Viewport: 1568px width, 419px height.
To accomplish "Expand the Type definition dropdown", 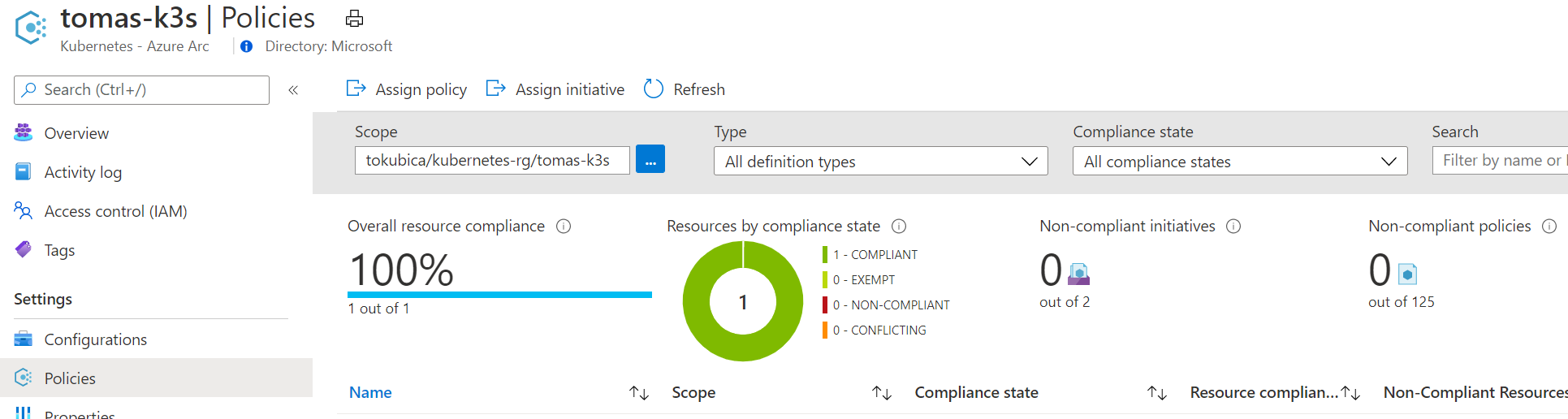I will [x=880, y=162].
